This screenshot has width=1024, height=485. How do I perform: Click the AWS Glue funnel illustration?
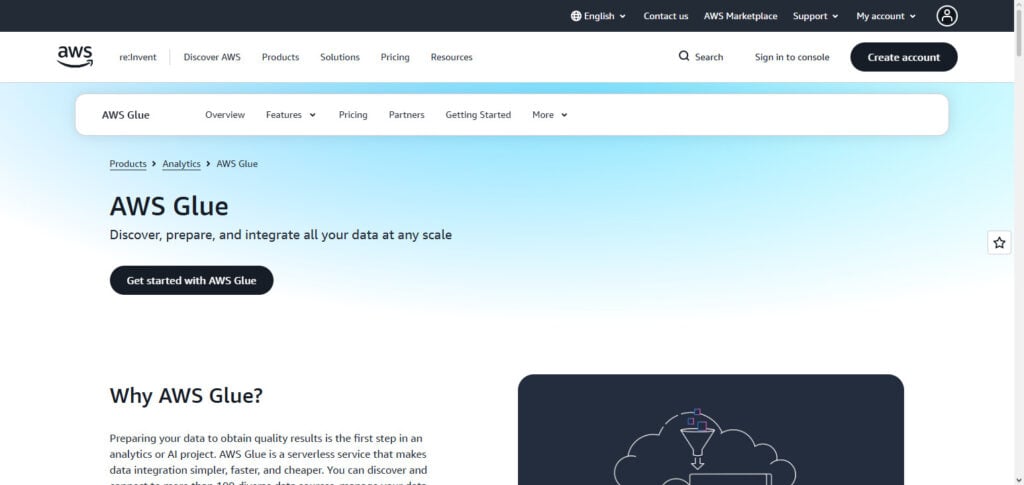(711, 430)
